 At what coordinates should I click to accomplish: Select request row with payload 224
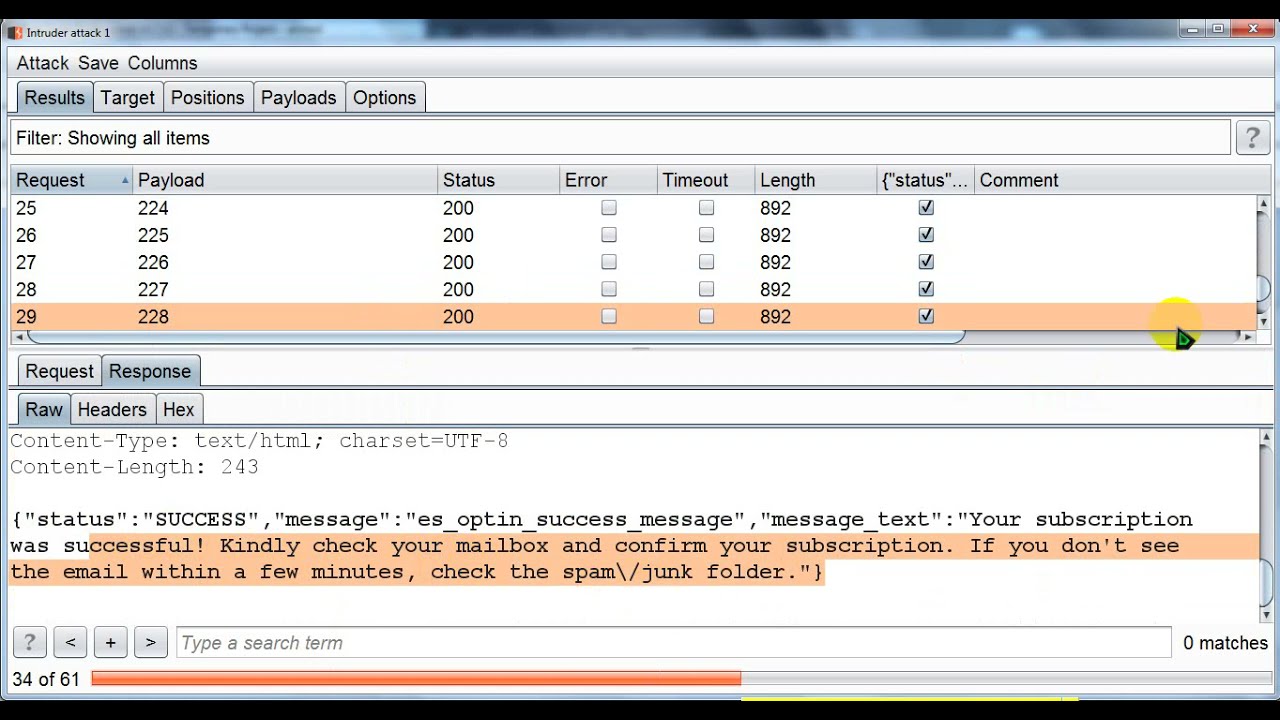click(633, 208)
